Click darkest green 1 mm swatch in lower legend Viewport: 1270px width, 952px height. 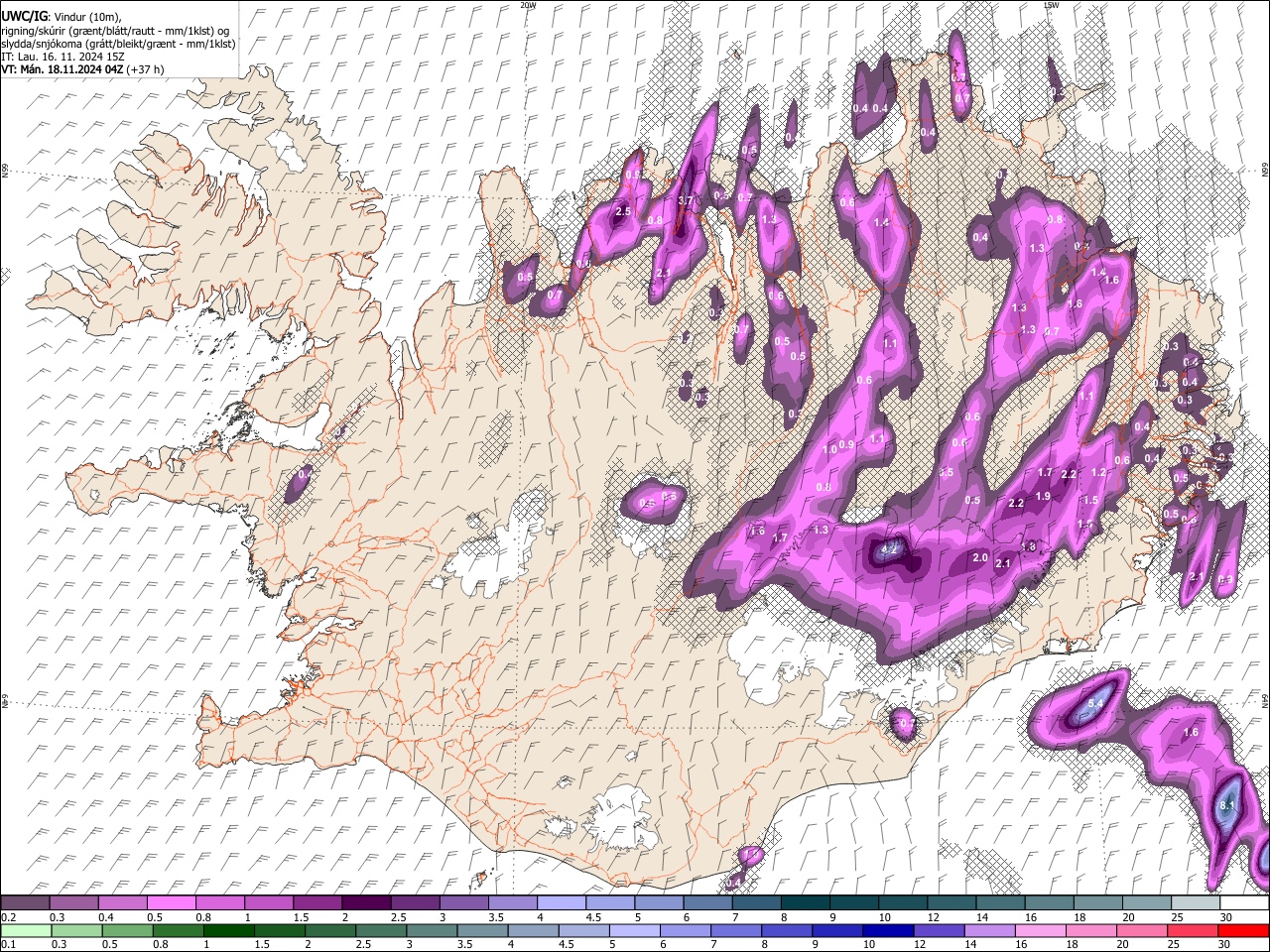tap(228, 930)
